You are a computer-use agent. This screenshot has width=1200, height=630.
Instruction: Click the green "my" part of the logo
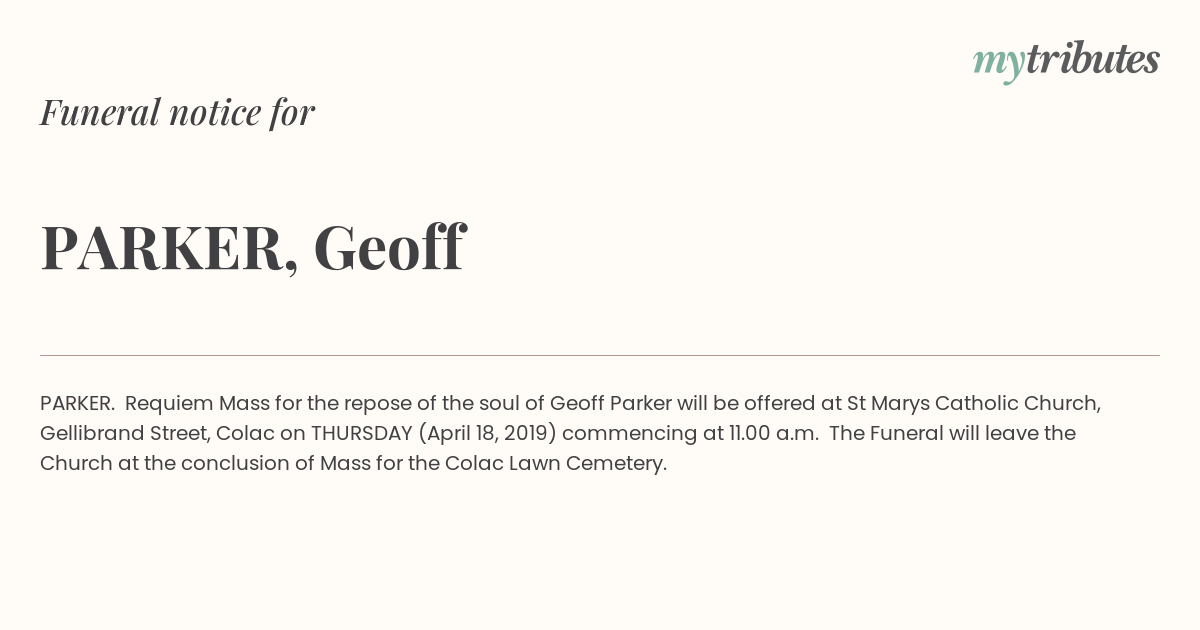(x=999, y=64)
